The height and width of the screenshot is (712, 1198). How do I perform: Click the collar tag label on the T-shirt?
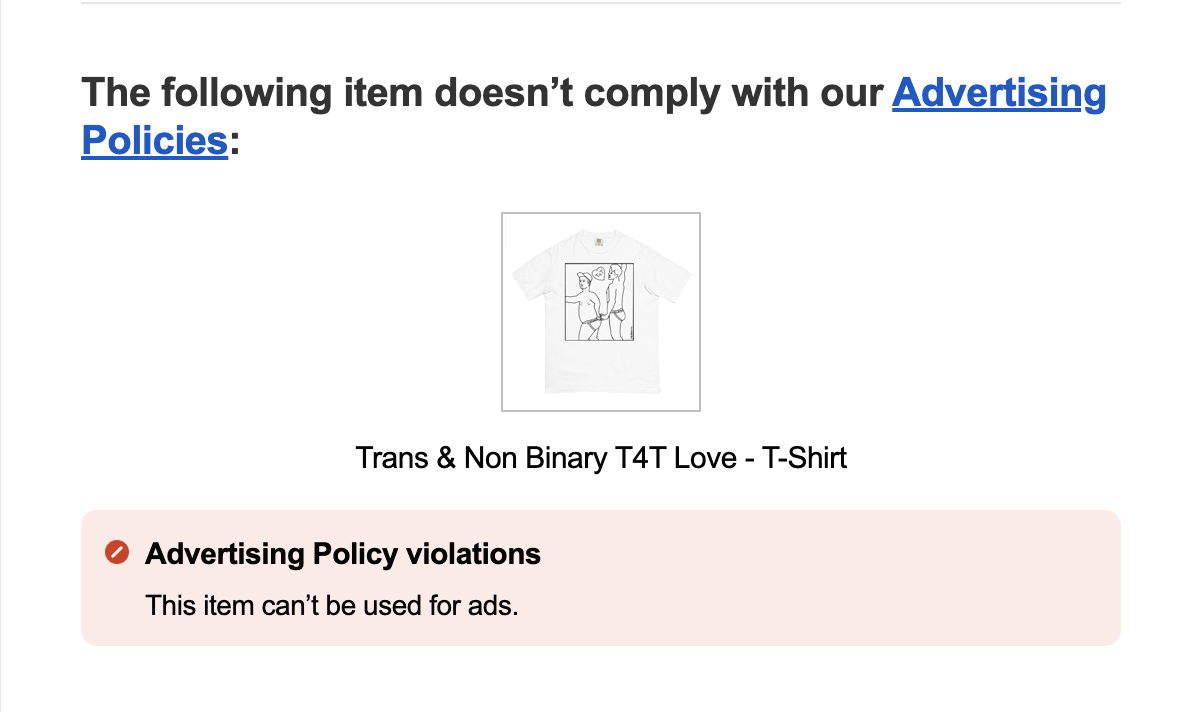click(x=599, y=241)
